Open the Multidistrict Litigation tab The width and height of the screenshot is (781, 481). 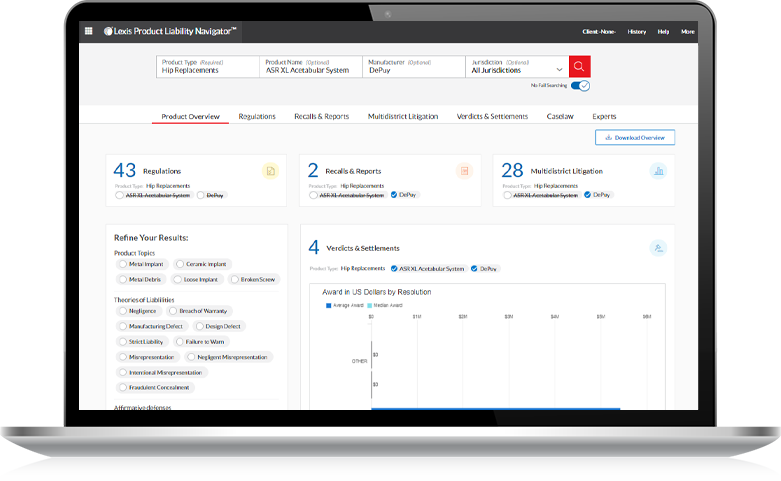403,117
